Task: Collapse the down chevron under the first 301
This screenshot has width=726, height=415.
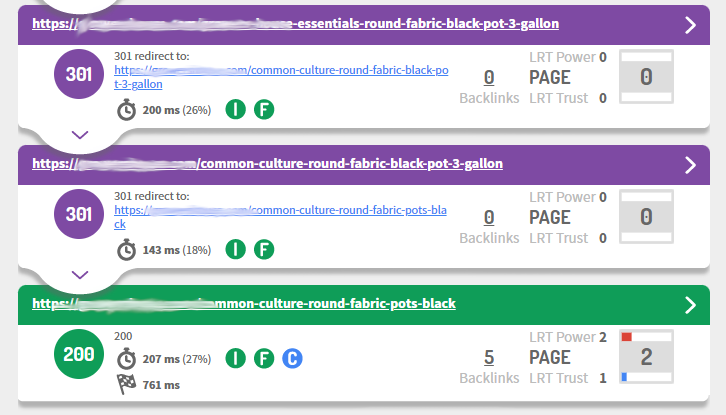Action: (81, 134)
